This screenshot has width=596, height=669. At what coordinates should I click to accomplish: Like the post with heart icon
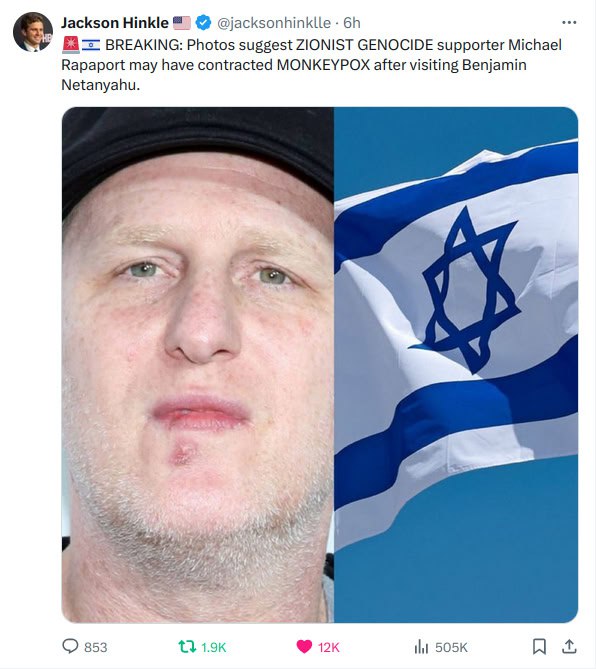(304, 647)
